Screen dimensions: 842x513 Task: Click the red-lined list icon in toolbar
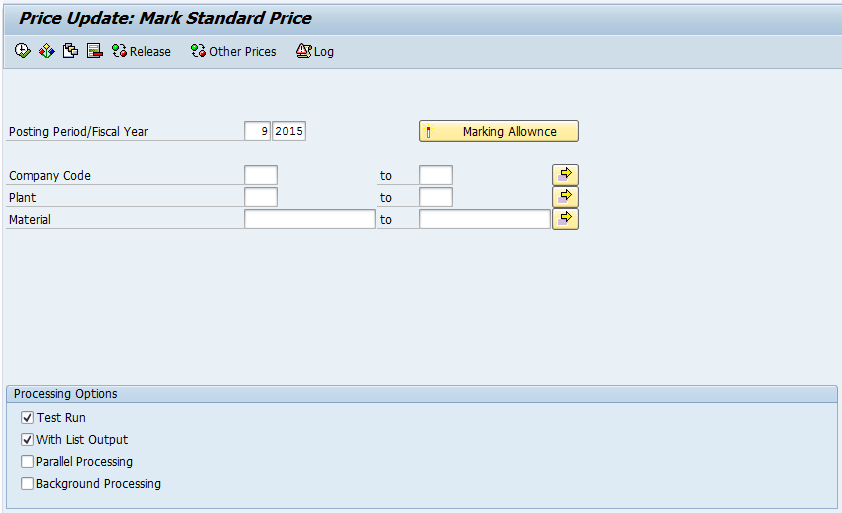tap(95, 51)
